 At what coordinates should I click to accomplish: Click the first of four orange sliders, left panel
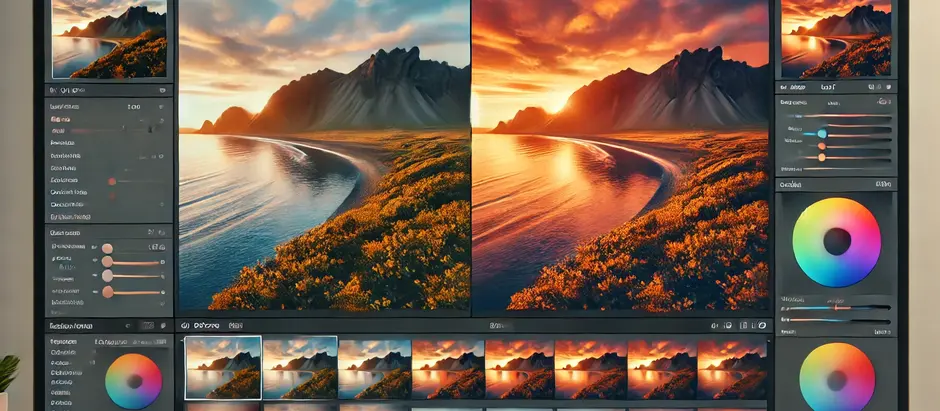point(107,249)
